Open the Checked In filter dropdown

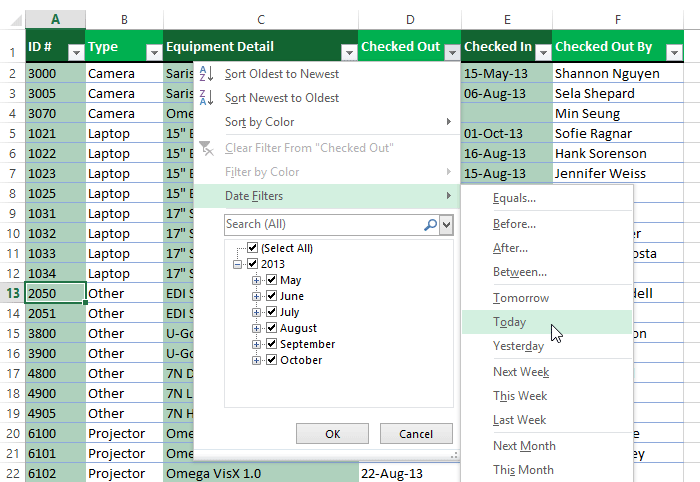point(543,53)
